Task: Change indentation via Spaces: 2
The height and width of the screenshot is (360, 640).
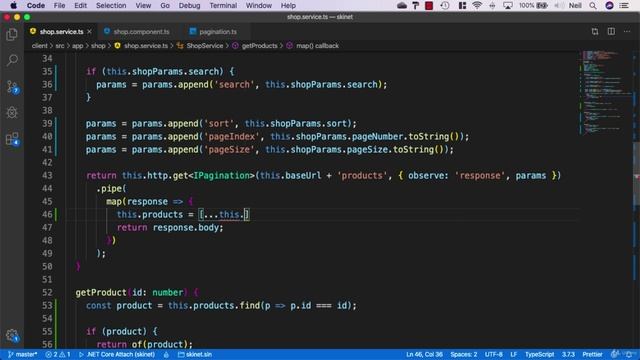Action: coord(464,354)
